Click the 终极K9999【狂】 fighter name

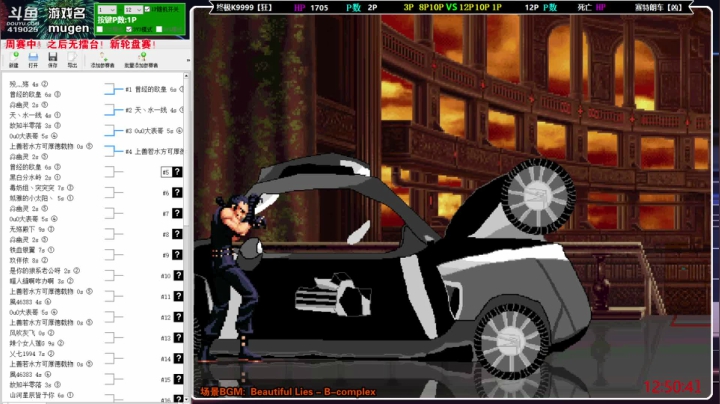[244, 8]
